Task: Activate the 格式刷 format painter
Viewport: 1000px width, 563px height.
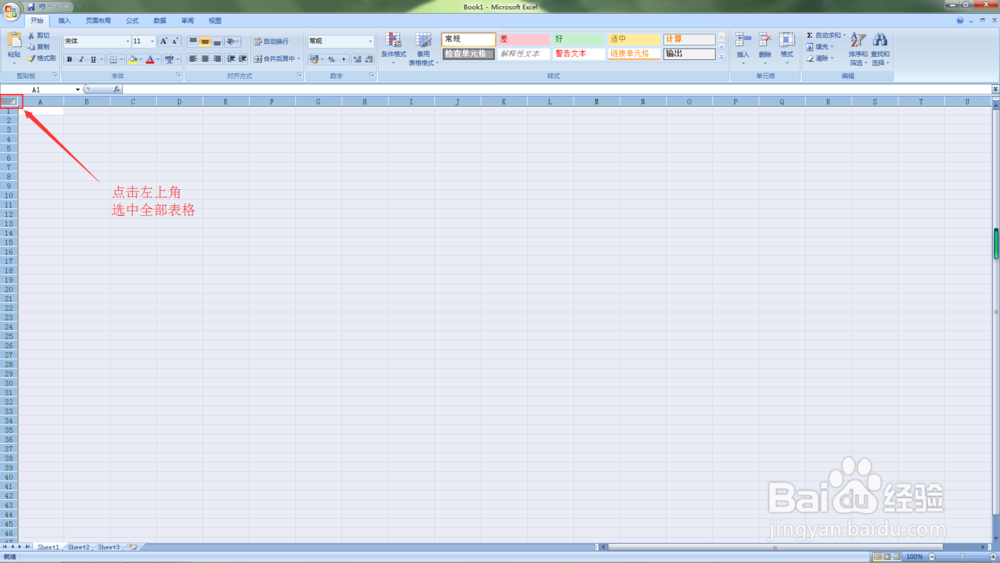Action: coord(41,58)
